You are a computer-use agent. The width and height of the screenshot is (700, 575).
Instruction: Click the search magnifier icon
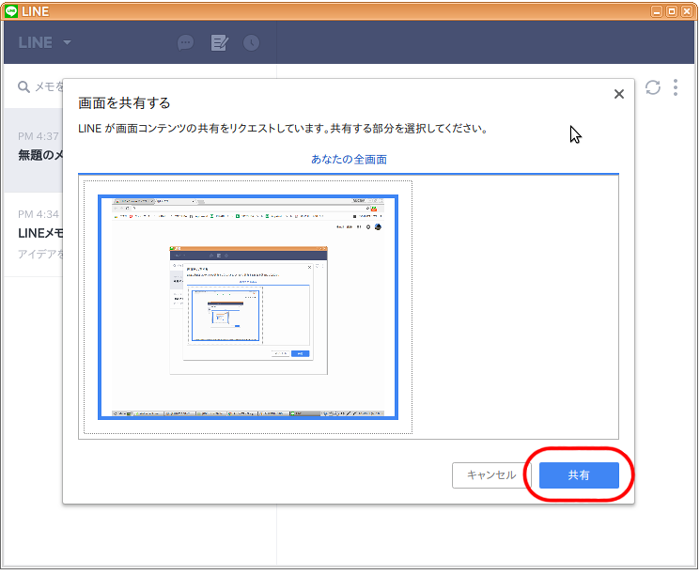24,87
